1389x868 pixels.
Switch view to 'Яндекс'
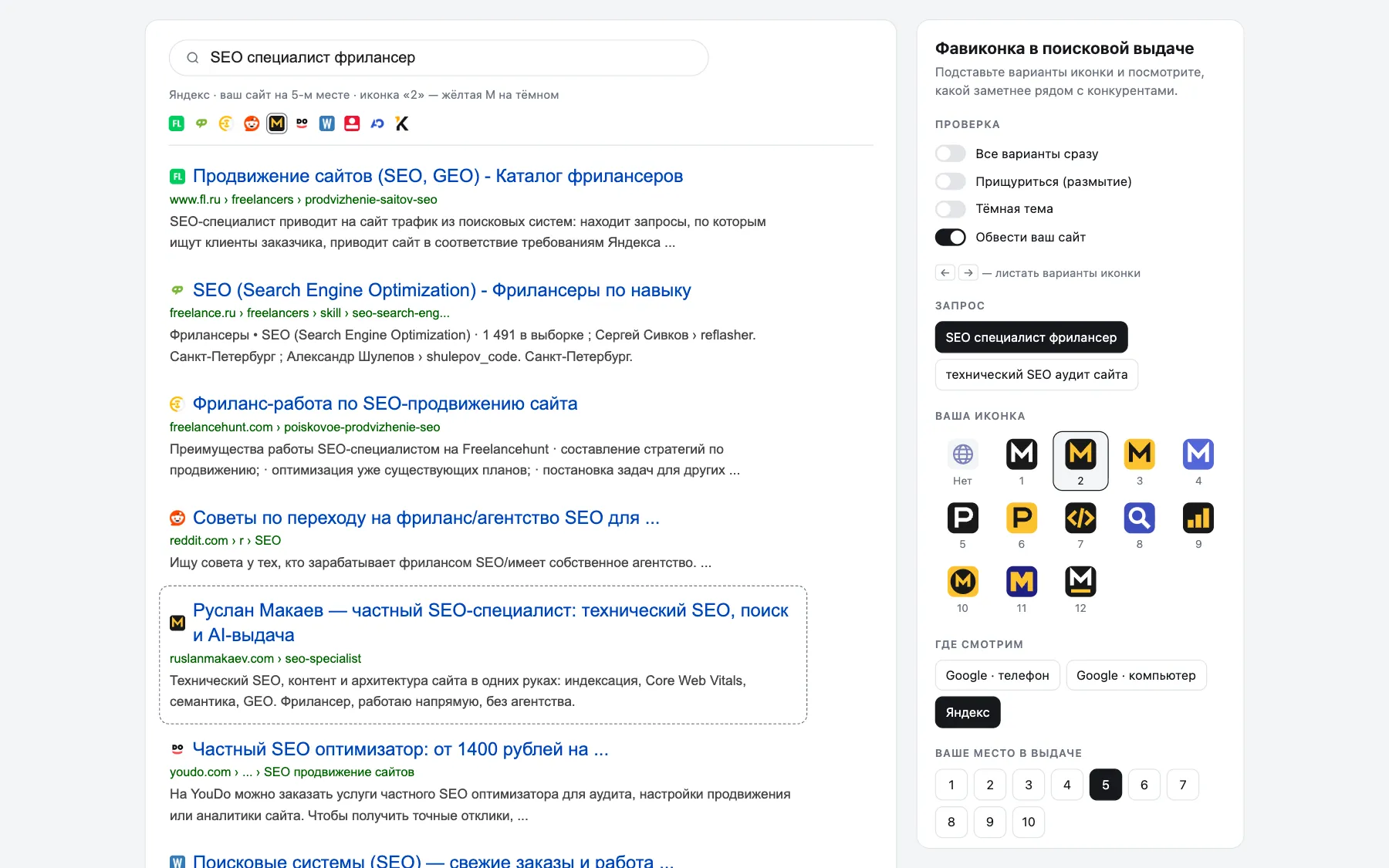pos(968,712)
